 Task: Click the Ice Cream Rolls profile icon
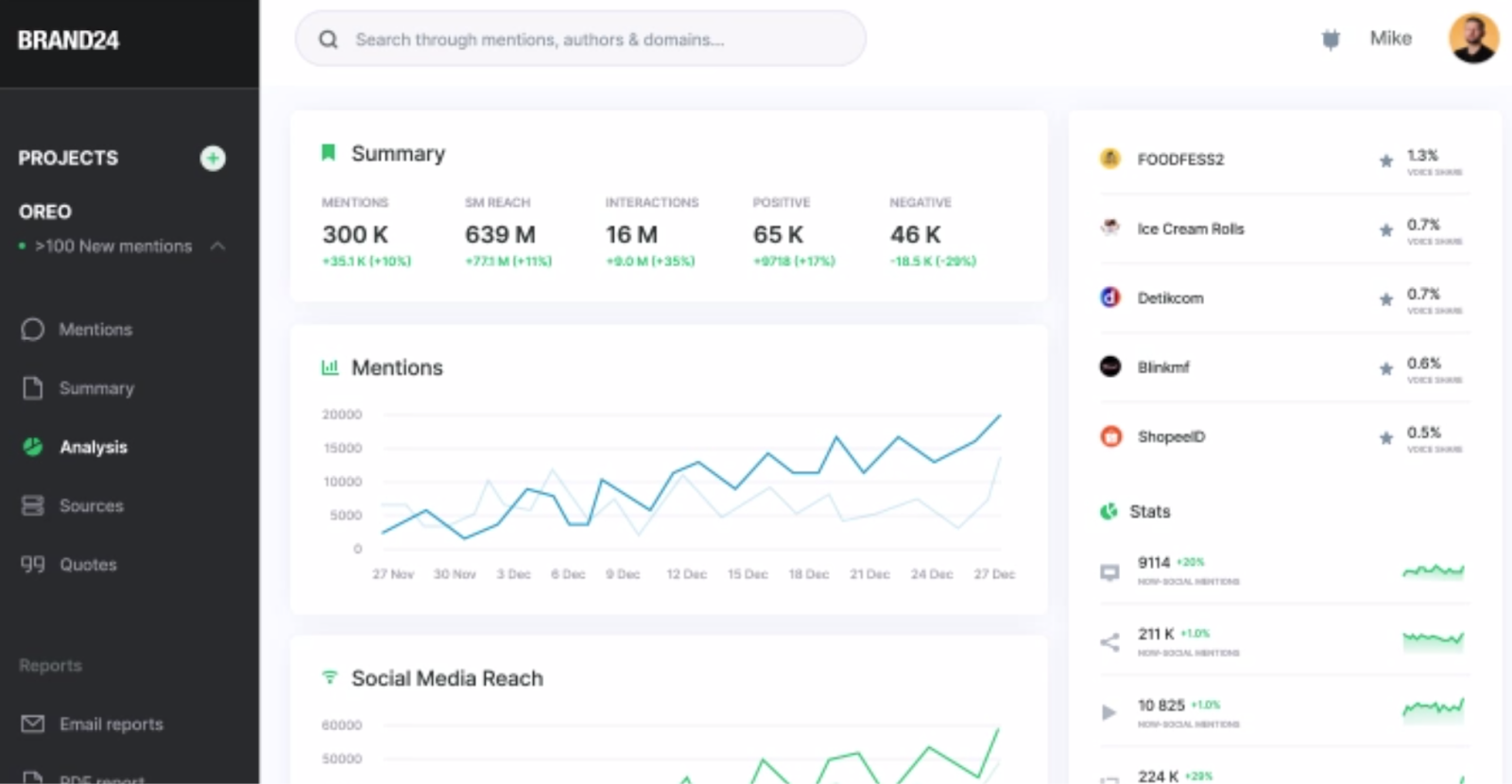coord(1110,228)
